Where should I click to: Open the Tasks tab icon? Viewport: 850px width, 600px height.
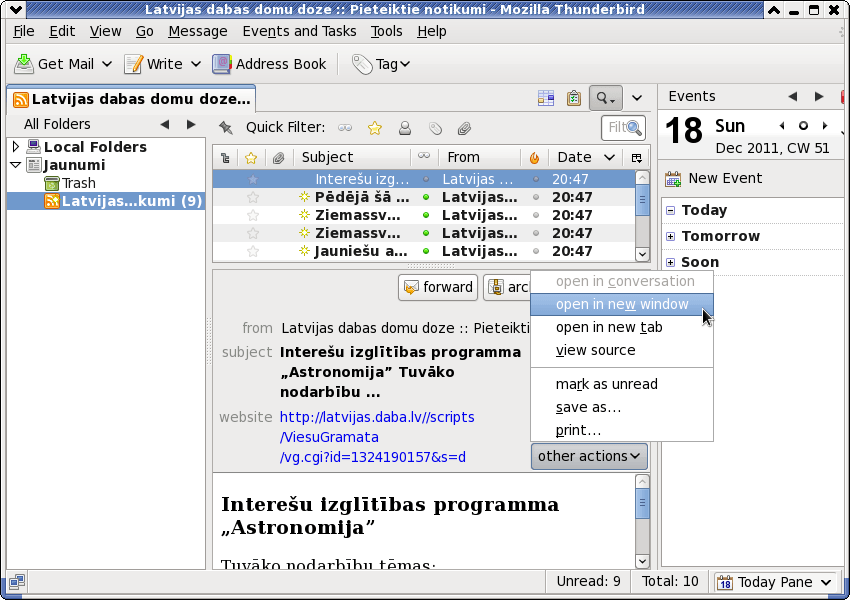pos(574,98)
